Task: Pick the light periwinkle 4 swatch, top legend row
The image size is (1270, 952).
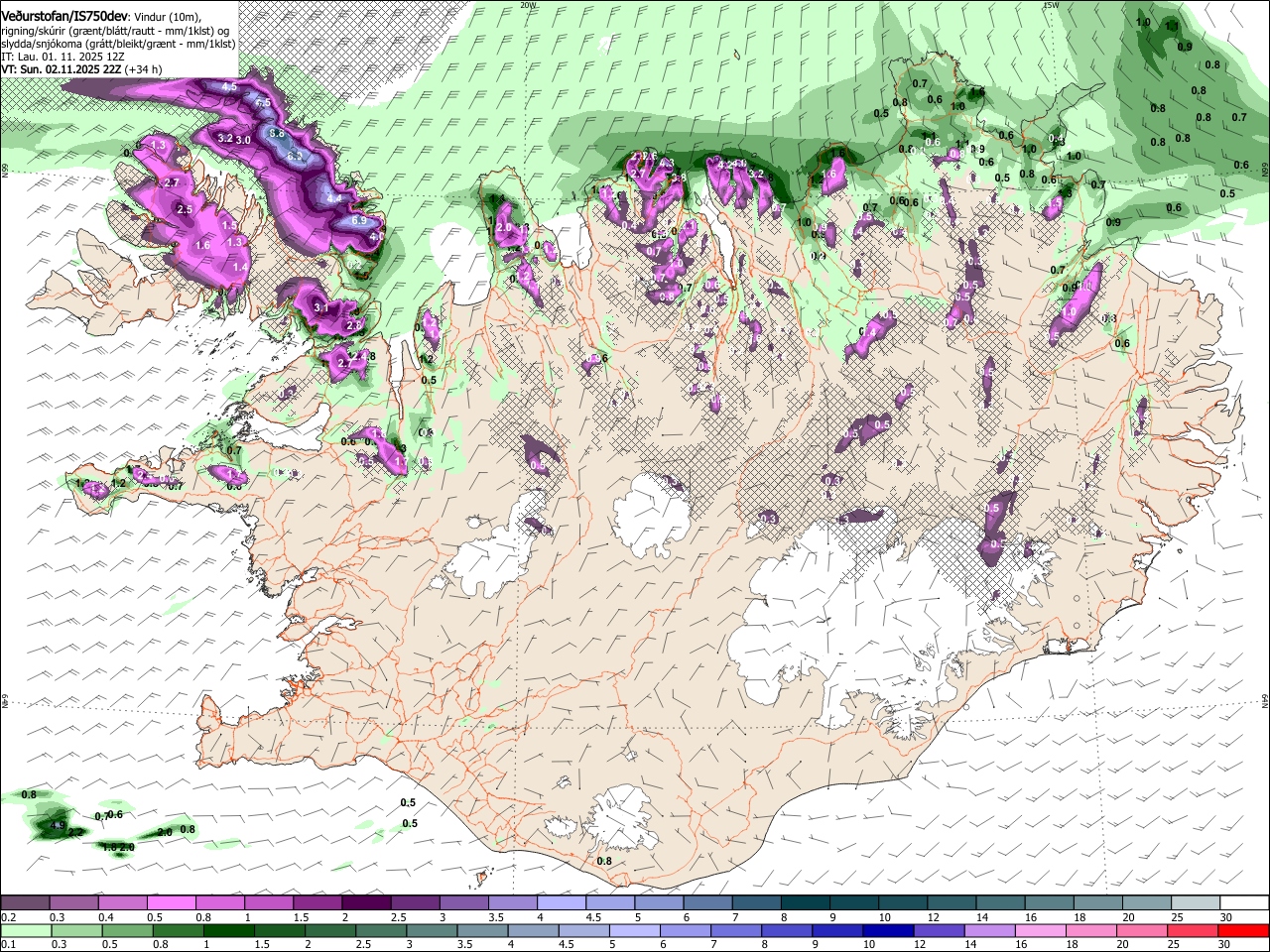Action: click(x=562, y=902)
